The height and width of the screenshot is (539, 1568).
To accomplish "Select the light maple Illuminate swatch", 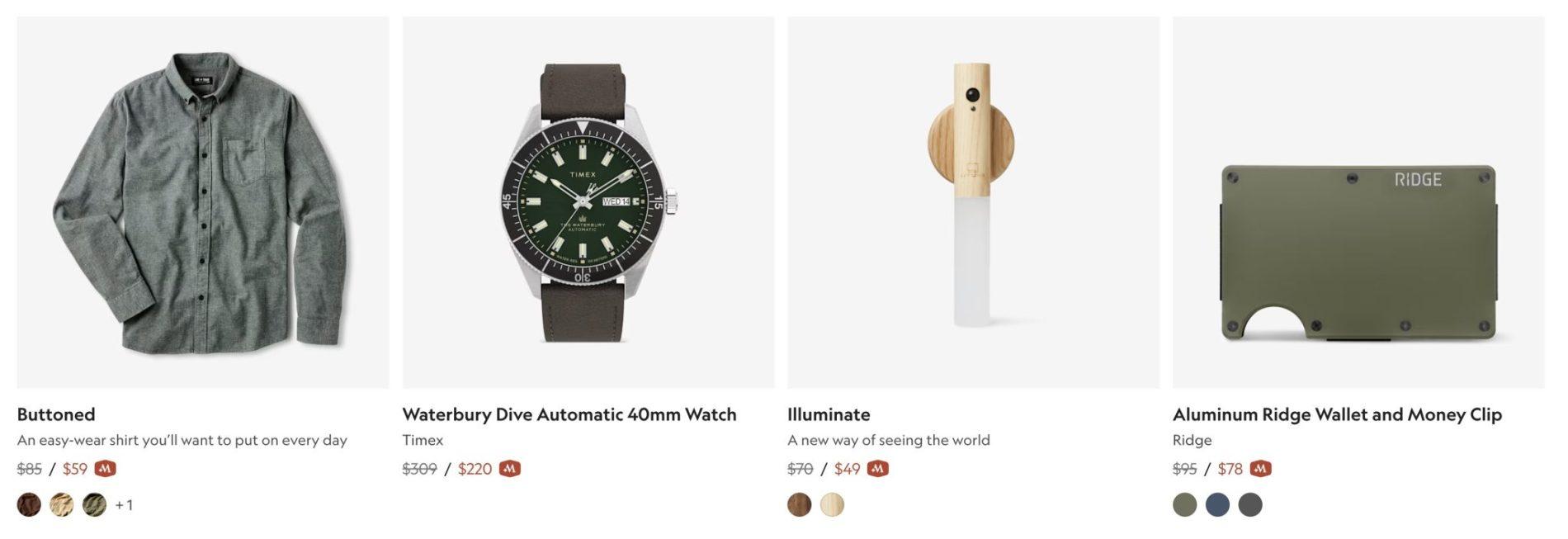I will pos(833,504).
